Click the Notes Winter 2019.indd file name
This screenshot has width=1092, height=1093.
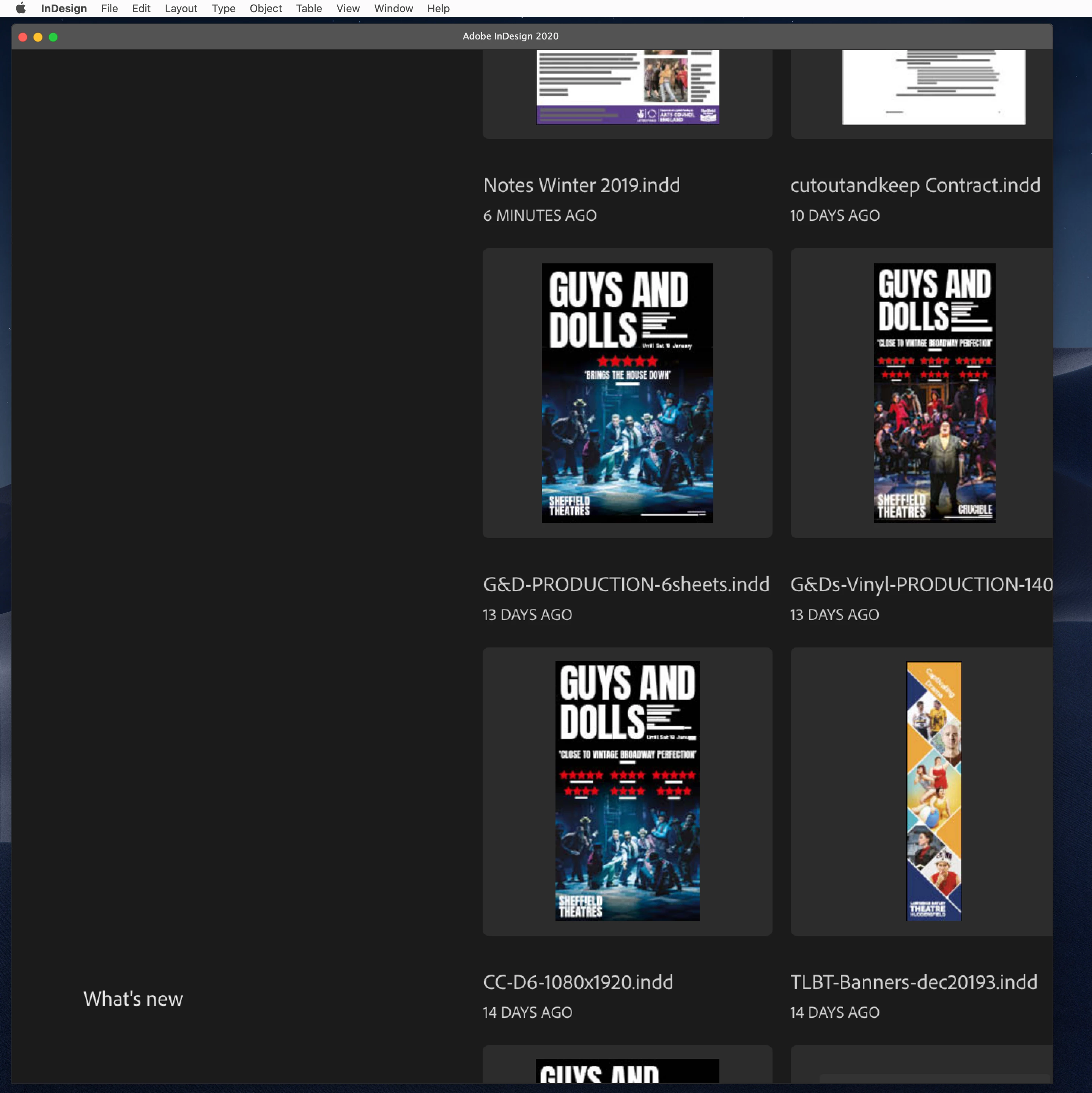(581, 186)
